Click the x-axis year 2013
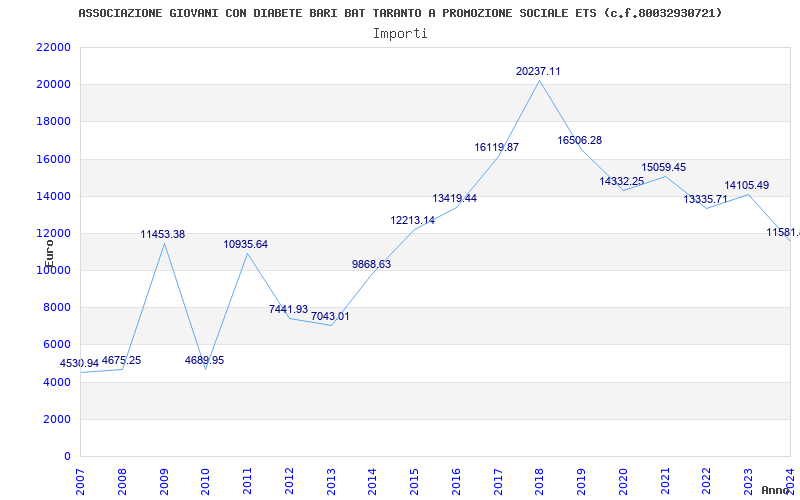 pyautogui.click(x=331, y=481)
